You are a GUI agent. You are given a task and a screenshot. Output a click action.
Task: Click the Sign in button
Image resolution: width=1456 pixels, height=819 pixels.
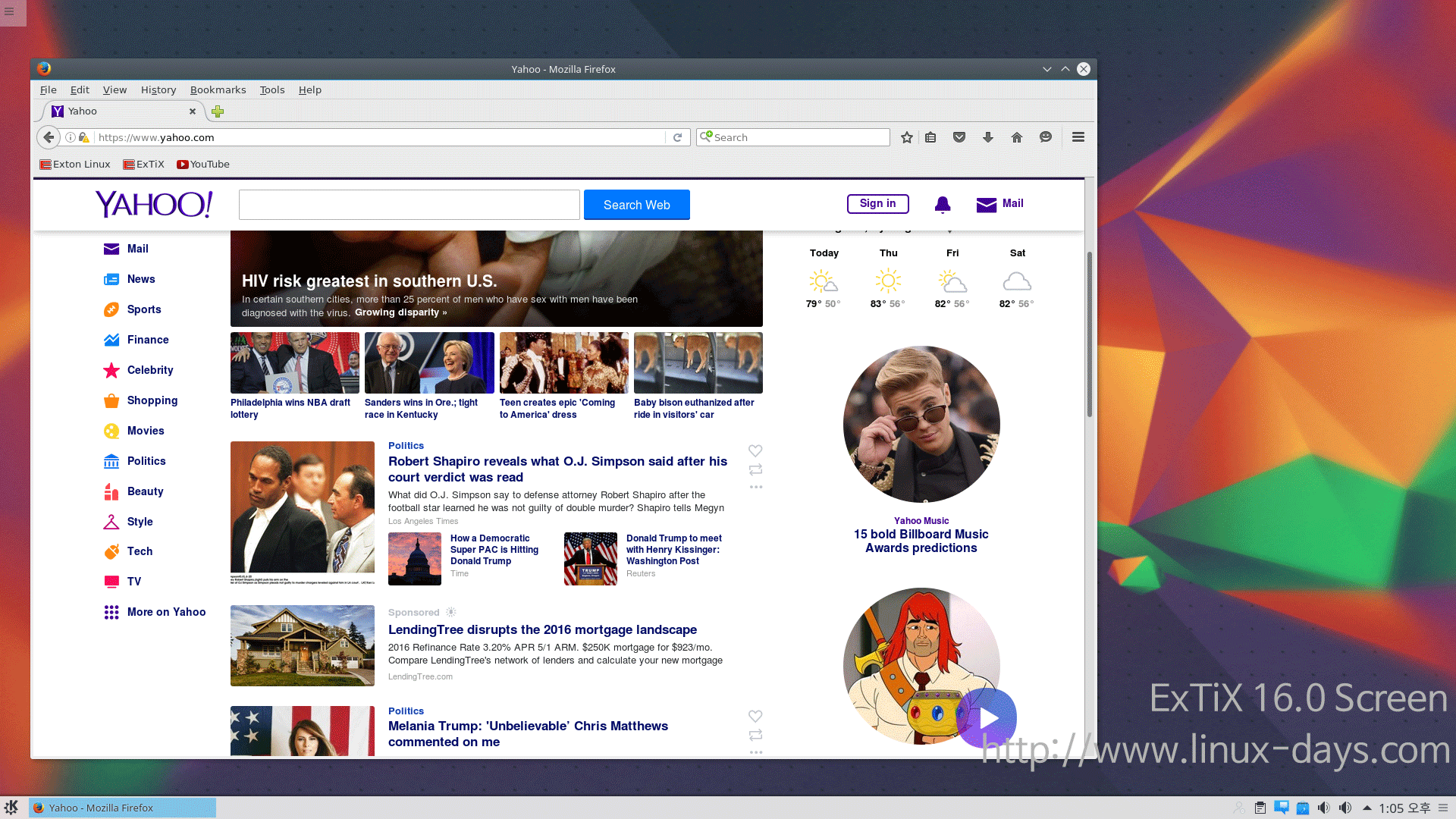[877, 203]
